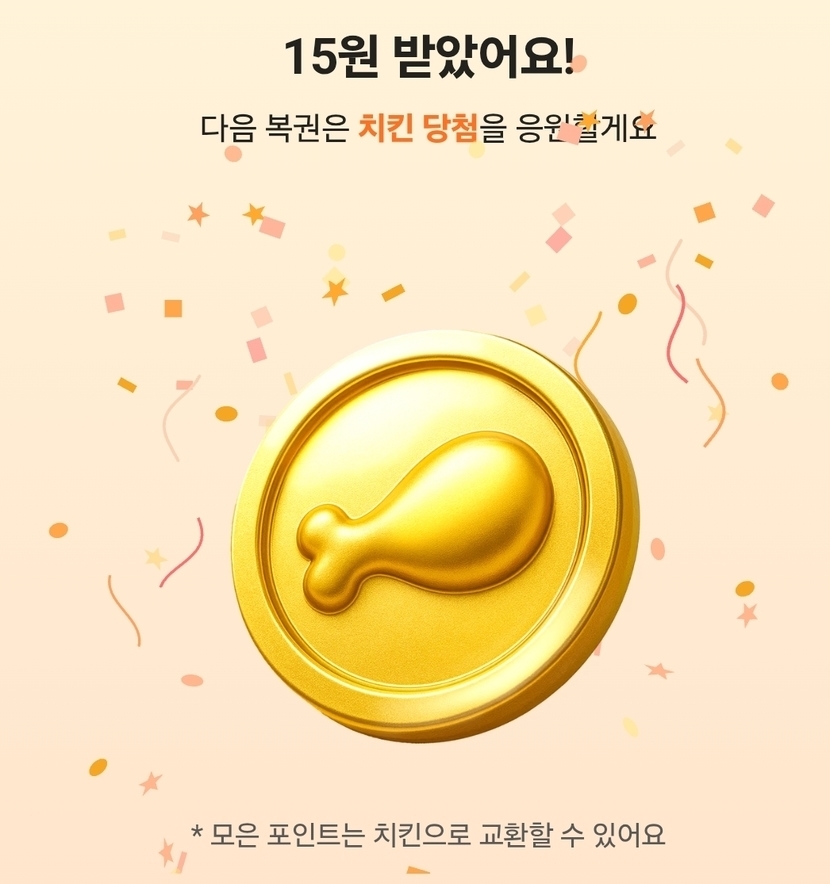830x884 pixels.
Task: Tap the orange oval confetti above the coin's left edge
Action: [x=226, y=413]
